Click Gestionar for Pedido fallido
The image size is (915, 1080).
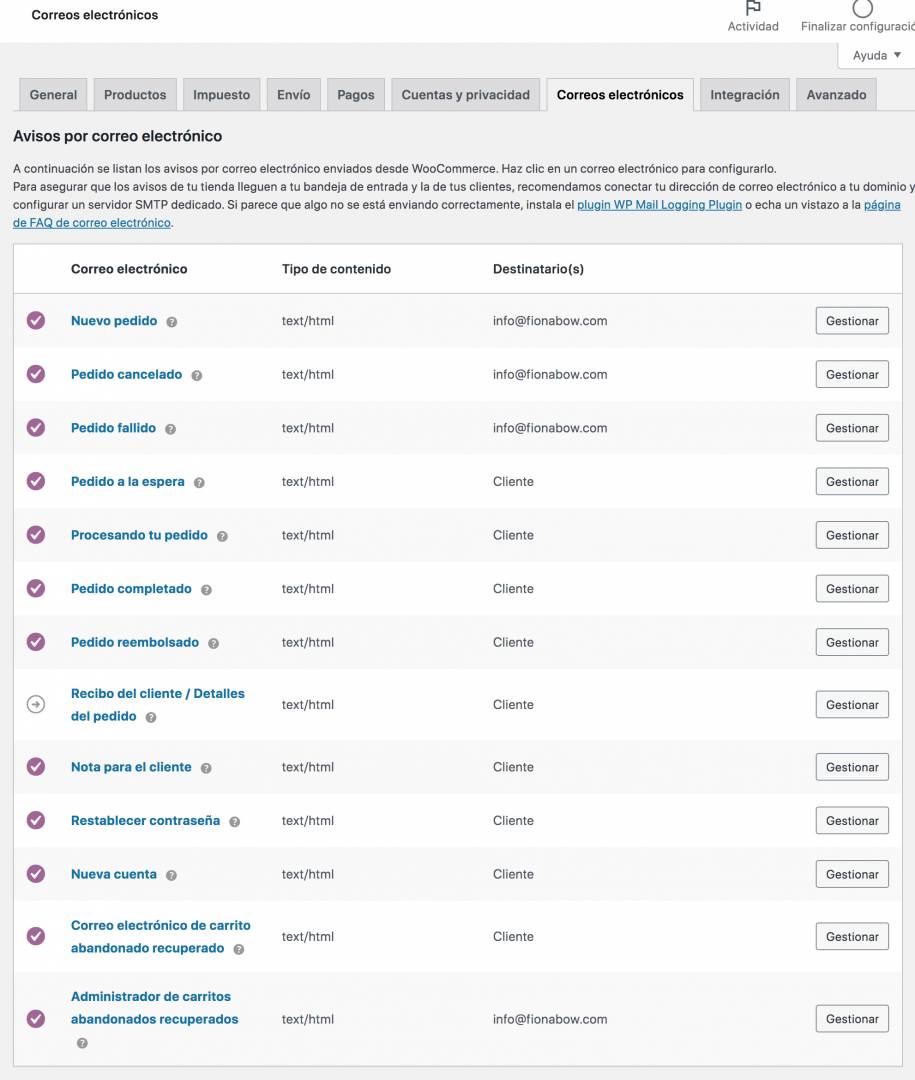[852, 428]
